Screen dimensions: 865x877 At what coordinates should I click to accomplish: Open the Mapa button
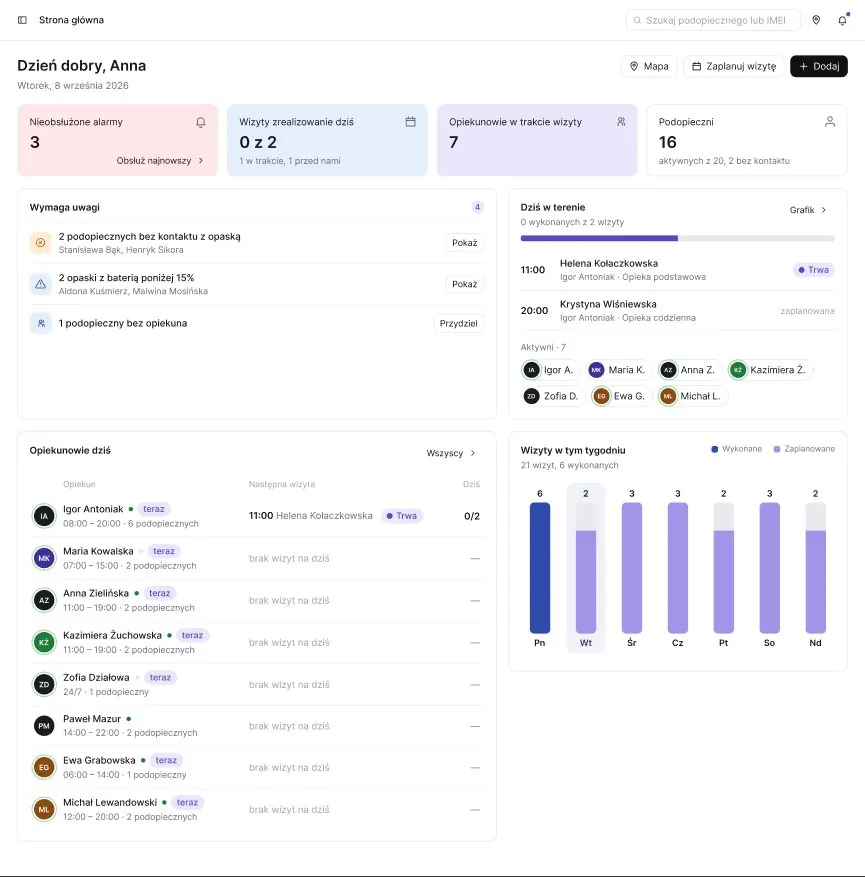(649, 67)
